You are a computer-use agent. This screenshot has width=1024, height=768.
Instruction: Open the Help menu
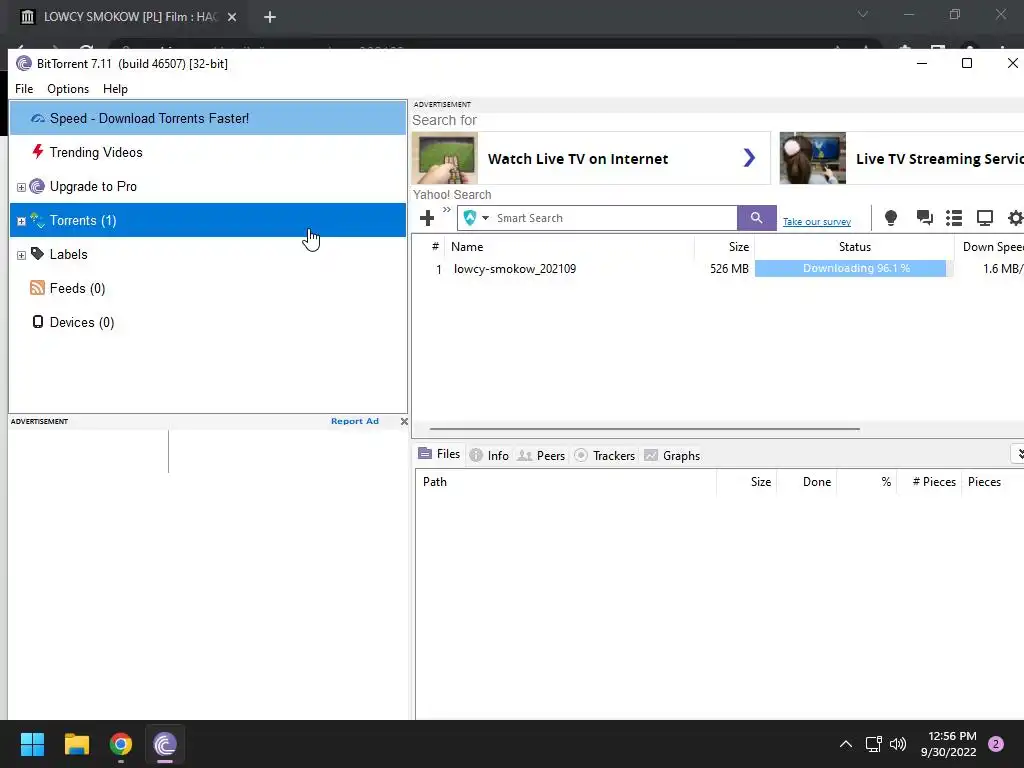[115, 89]
